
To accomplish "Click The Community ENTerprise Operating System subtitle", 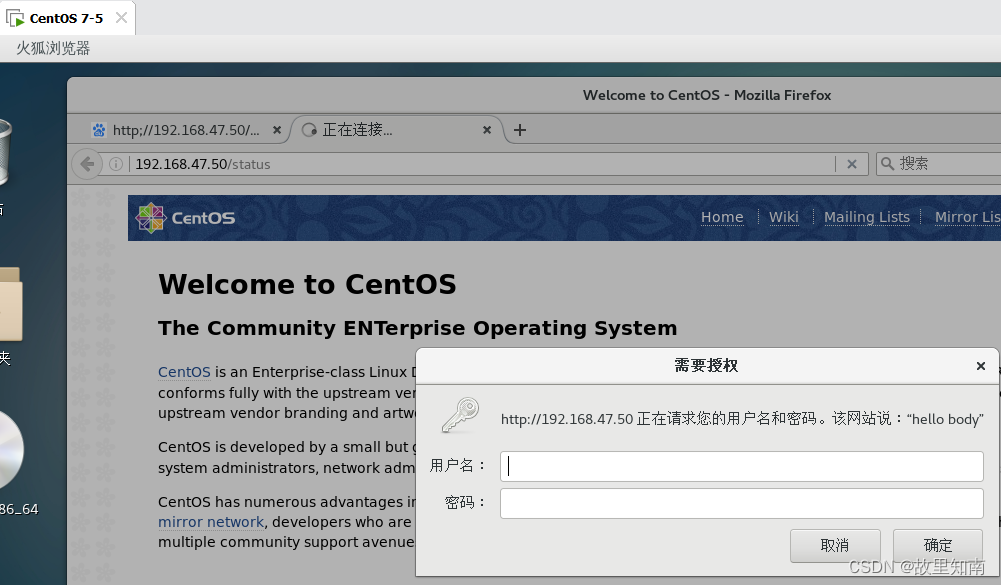I will [418, 328].
